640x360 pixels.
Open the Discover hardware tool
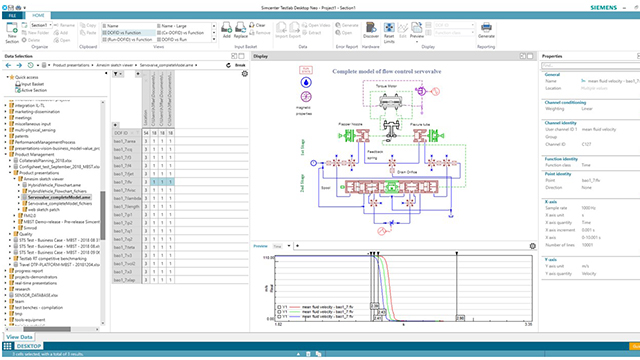coord(371,30)
